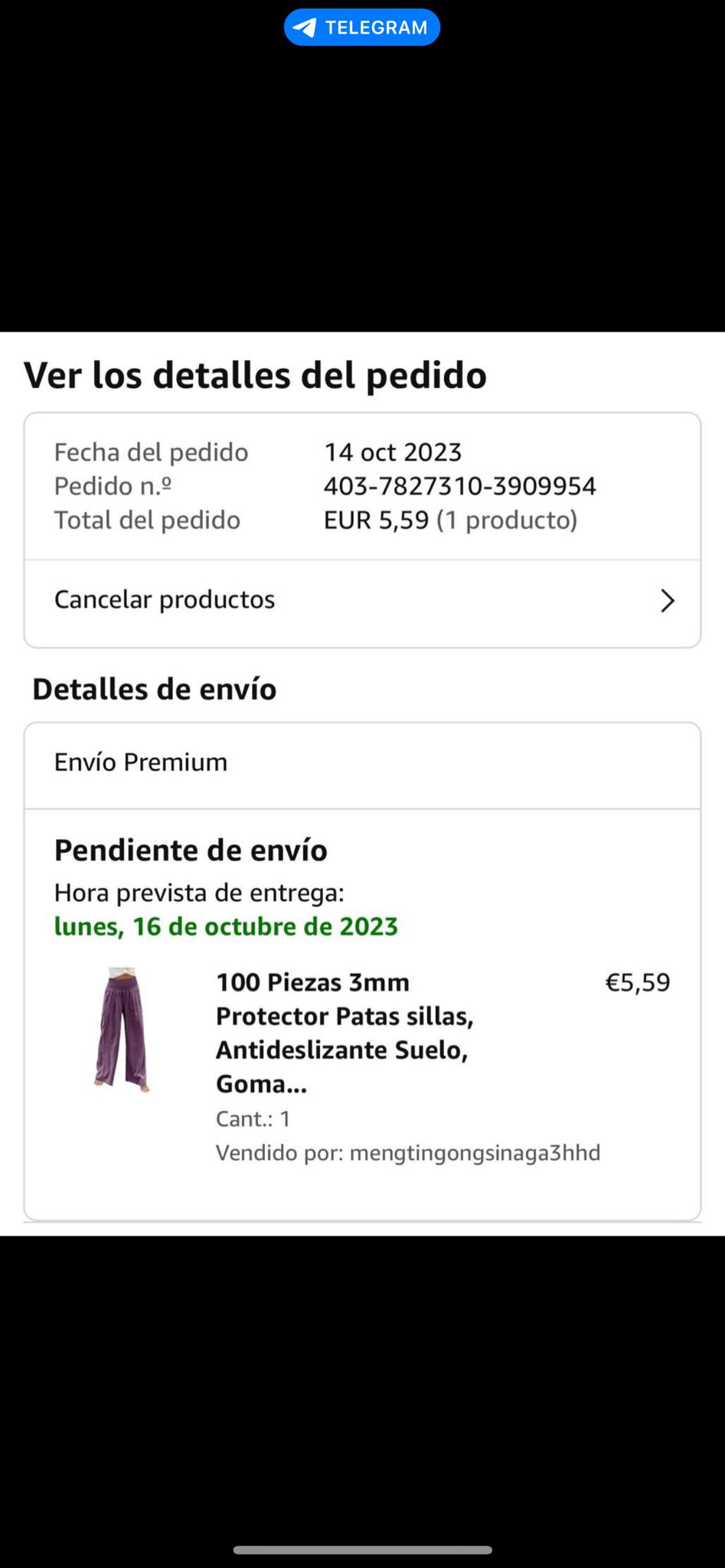This screenshot has height=1568, width=725.
Task: Tap the Telegram paper plane icon
Action: pos(305,28)
